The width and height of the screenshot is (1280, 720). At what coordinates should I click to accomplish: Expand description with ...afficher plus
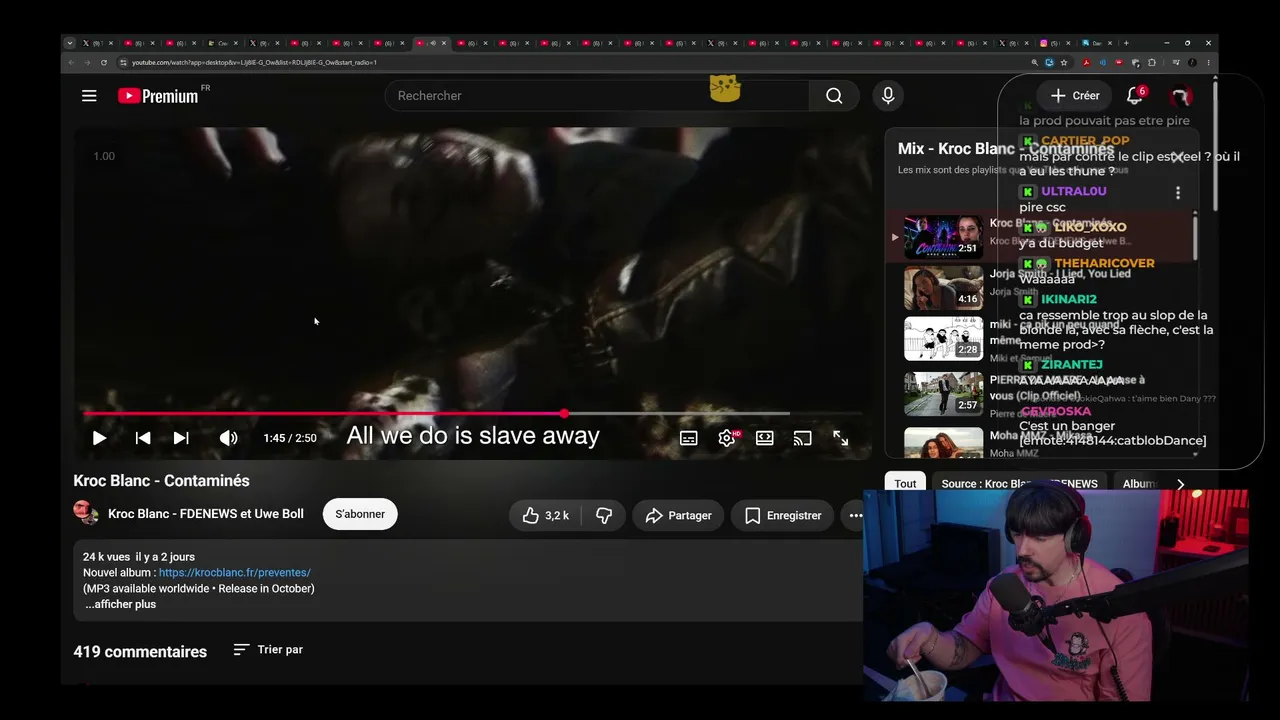[120, 605]
